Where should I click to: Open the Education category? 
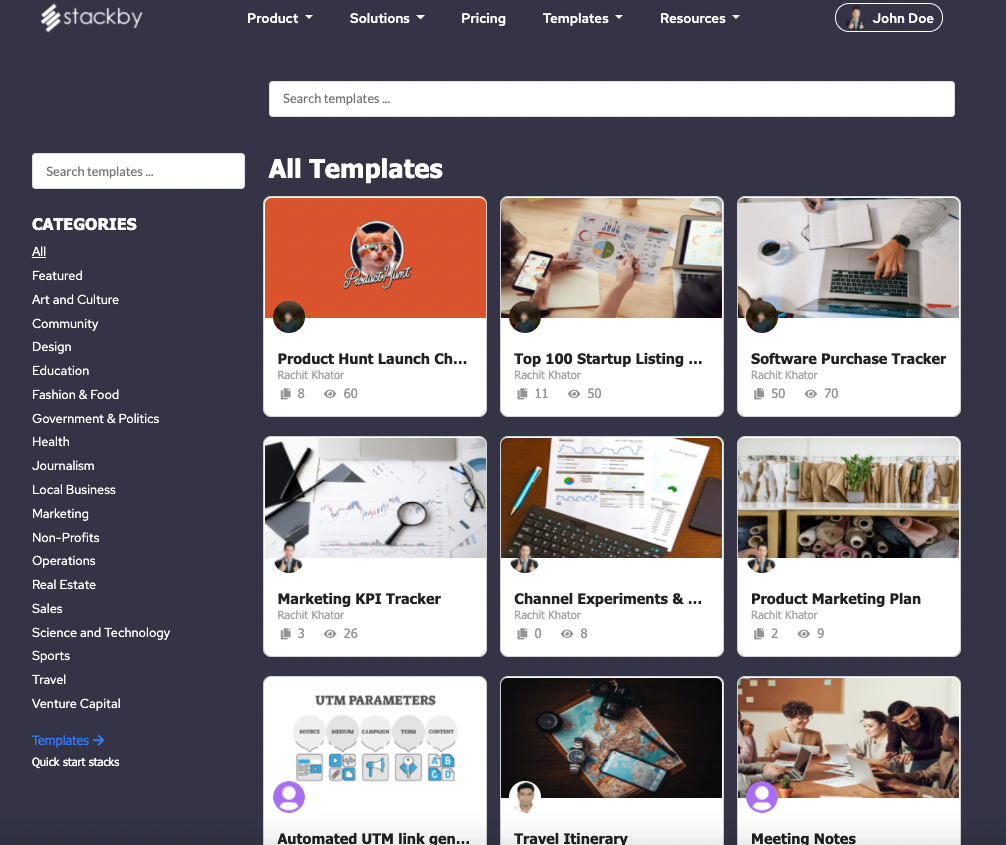60,371
